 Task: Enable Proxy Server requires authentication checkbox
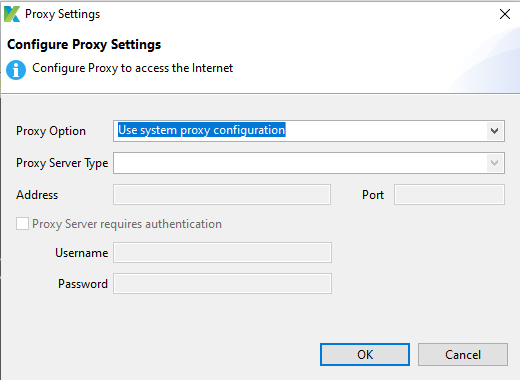(x=22, y=224)
